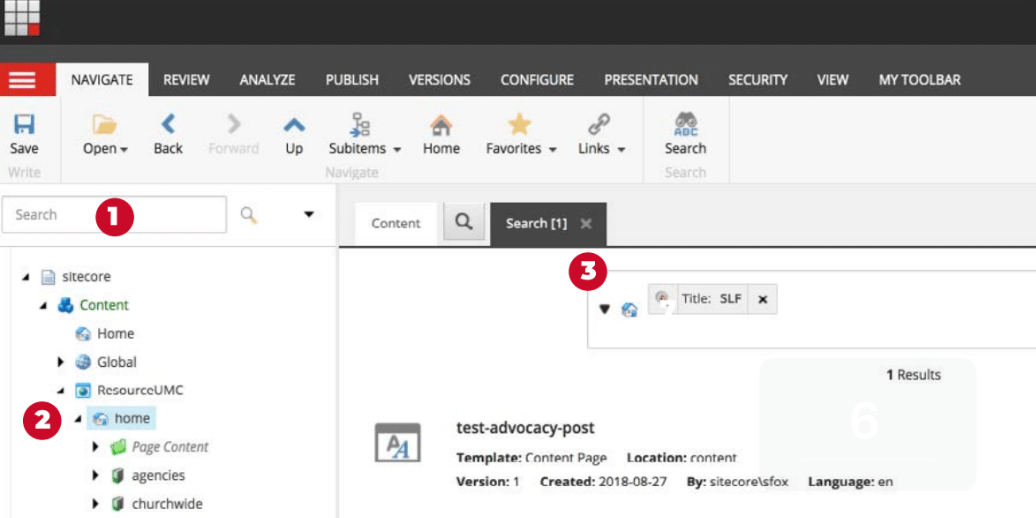Navigate Up one level
This screenshot has height=518, width=1036.
[x=294, y=124]
